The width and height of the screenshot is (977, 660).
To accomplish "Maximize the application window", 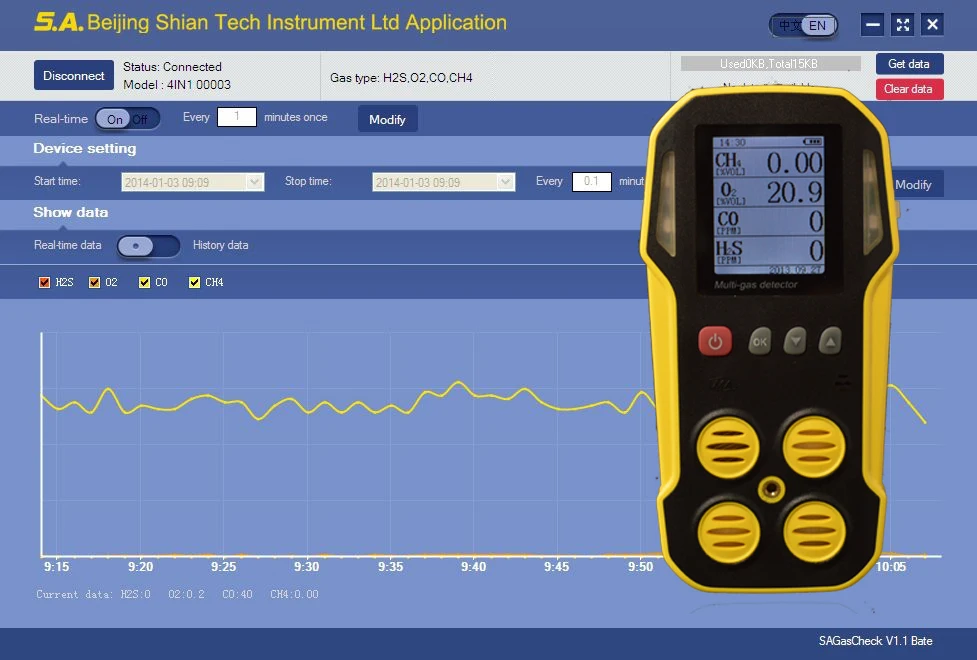I will tap(902, 25).
